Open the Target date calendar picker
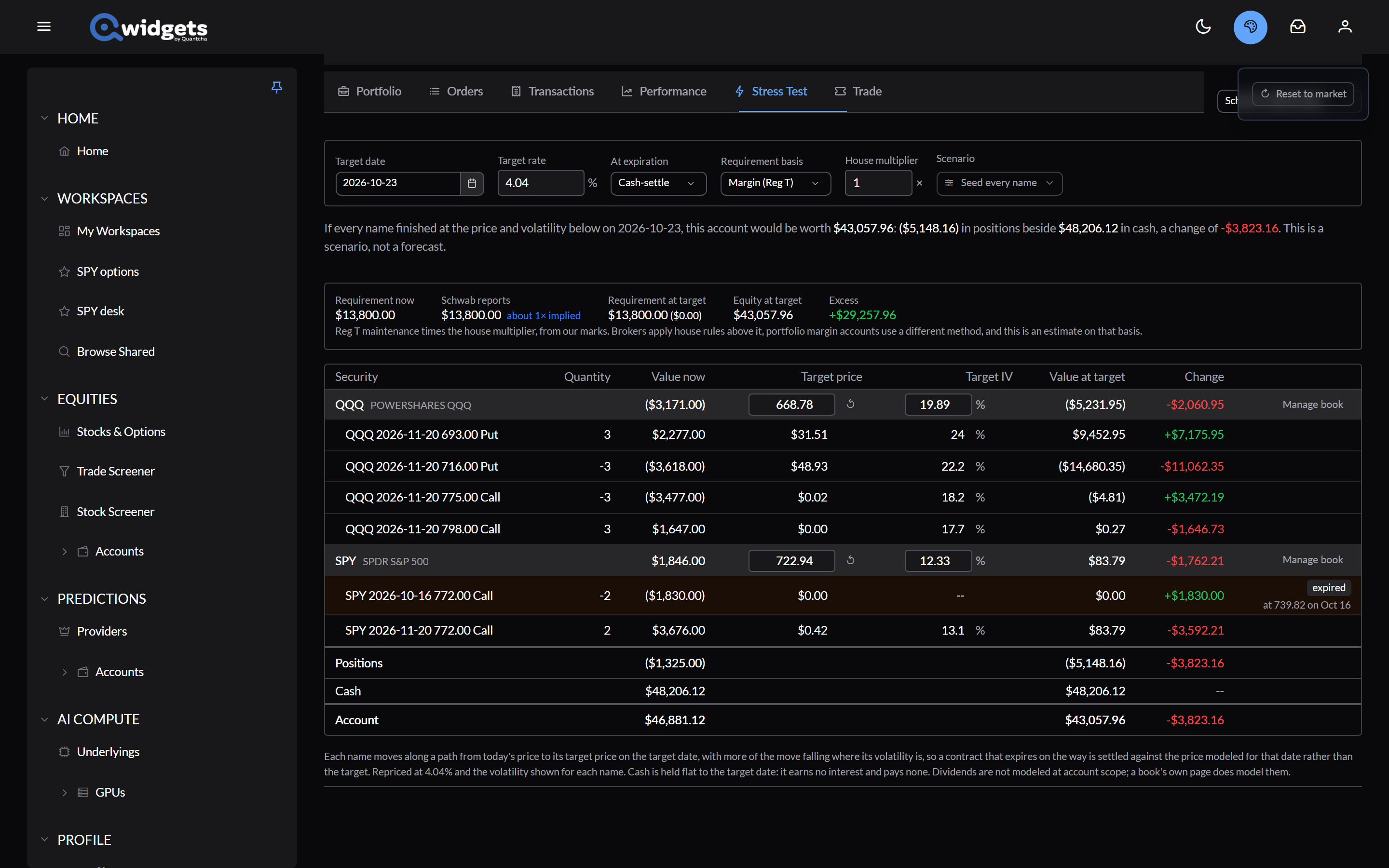Viewport: 1389px width, 868px height. click(x=472, y=183)
